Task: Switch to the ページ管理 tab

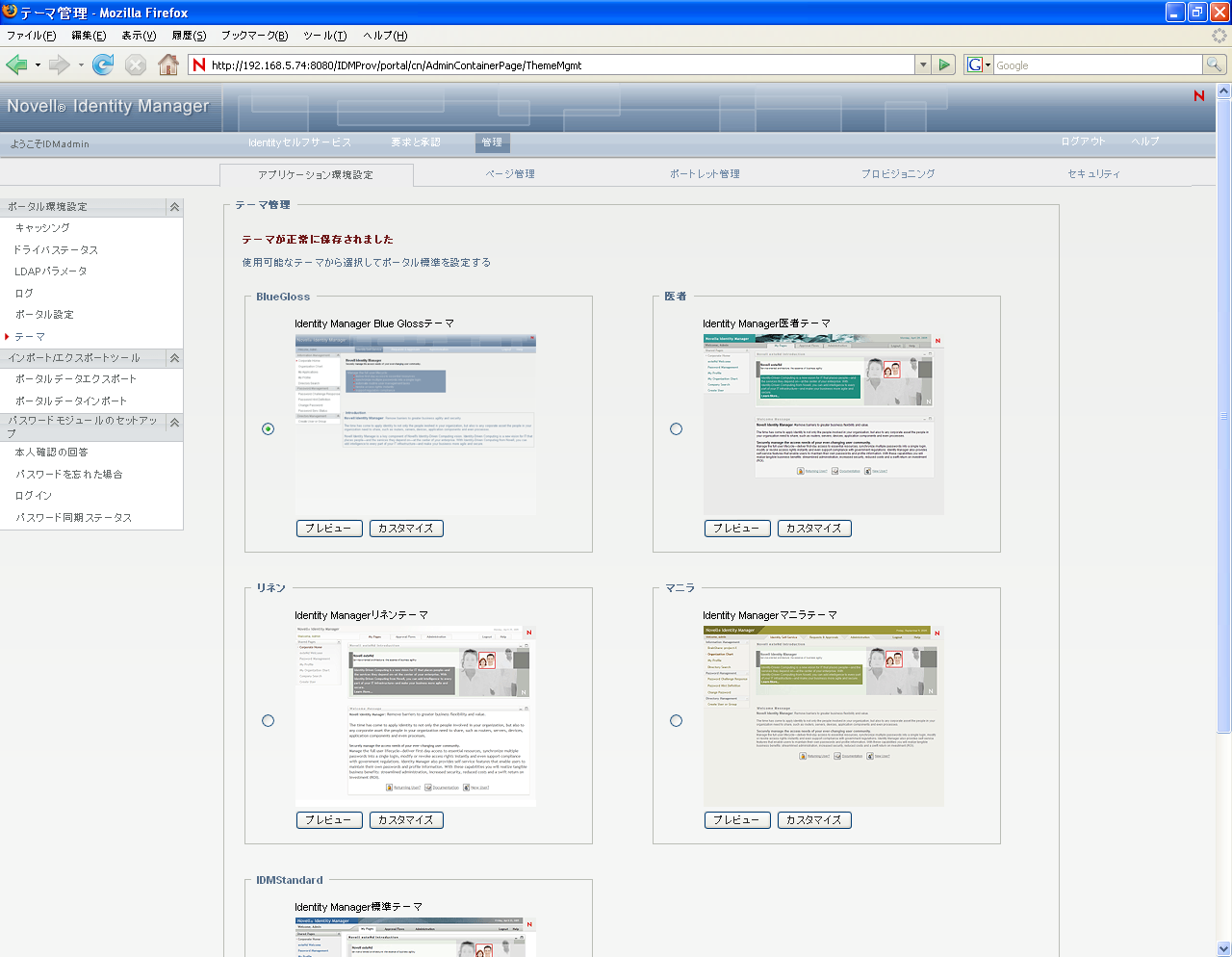Action: 510,174
